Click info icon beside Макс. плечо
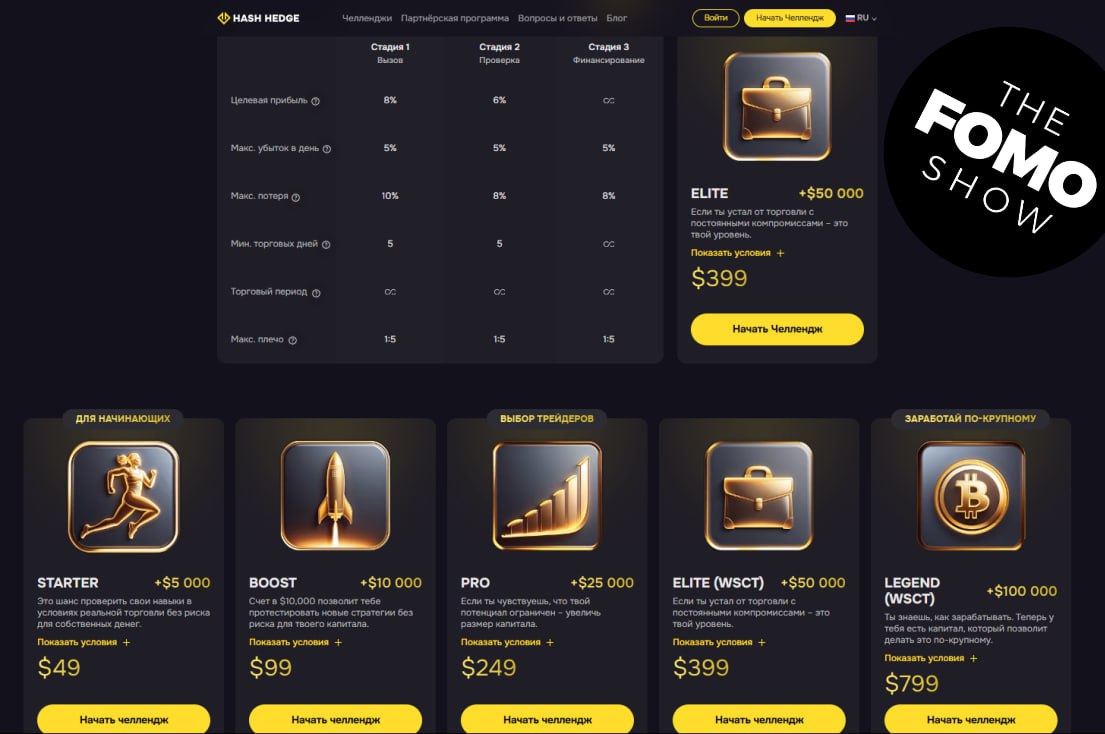Screen dimensions: 1105x734 [292, 340]
